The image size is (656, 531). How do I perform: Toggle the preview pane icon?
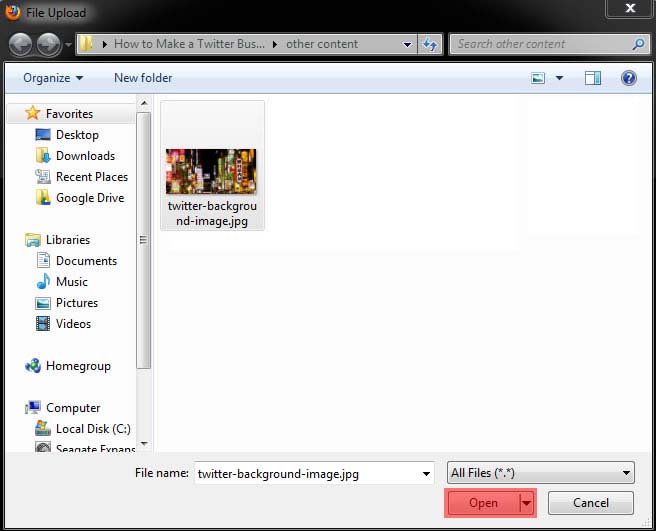[x=593, y=78]
